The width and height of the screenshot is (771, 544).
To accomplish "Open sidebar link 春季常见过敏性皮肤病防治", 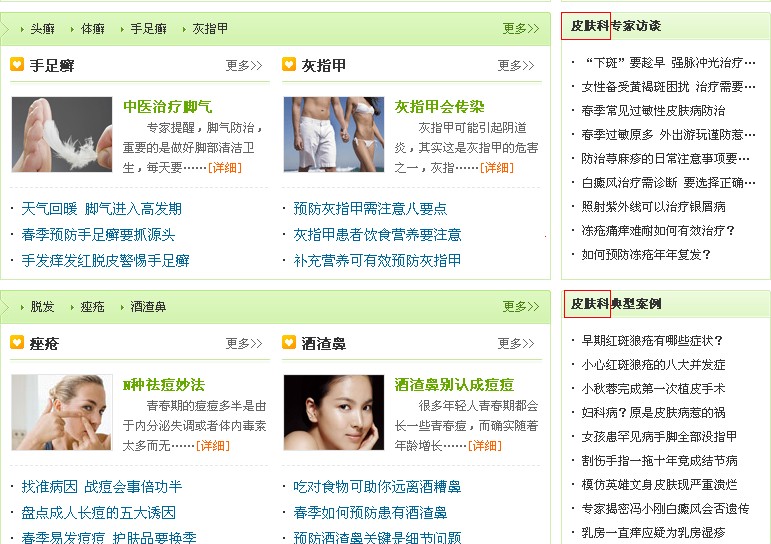I will pyautogui.click(x=653, y=111).
